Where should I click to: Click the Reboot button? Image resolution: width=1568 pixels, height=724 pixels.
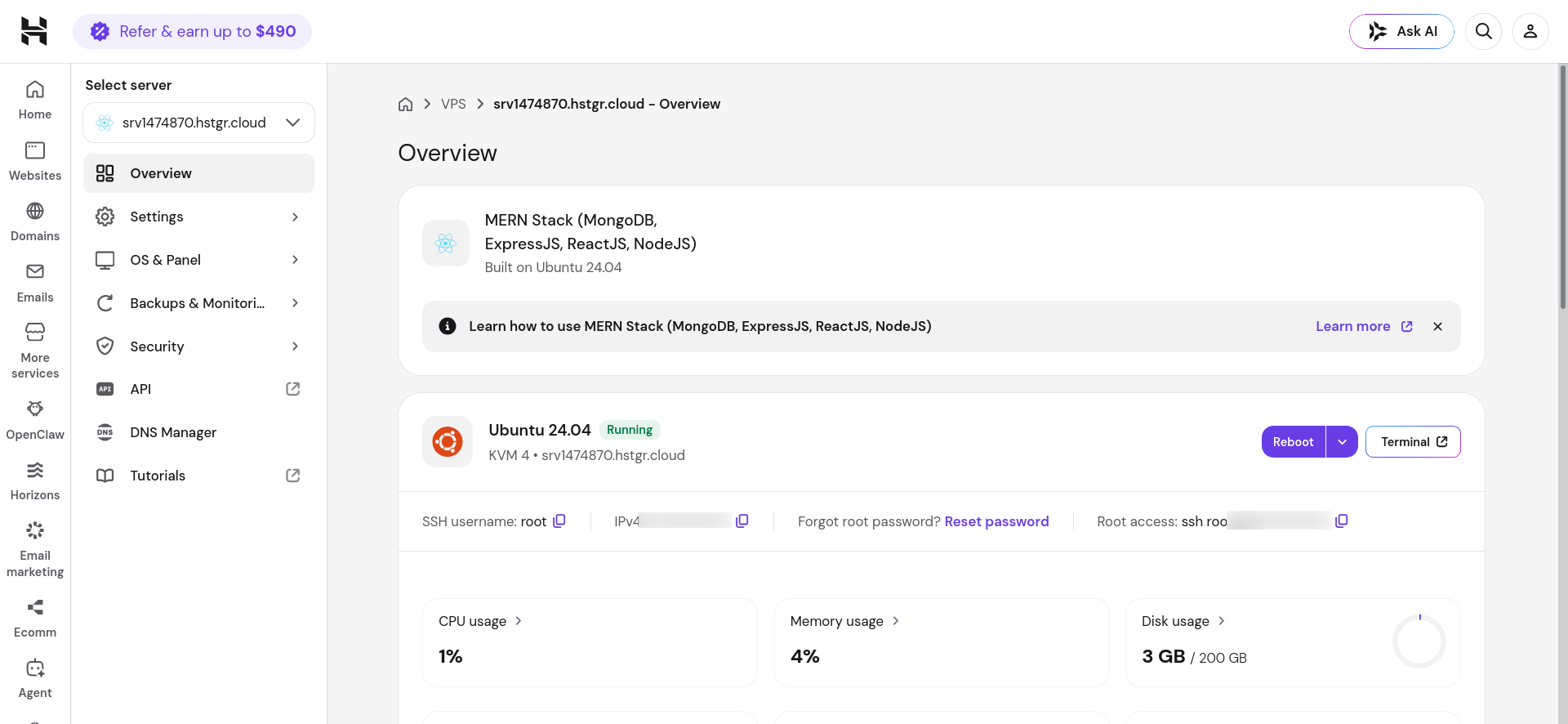tap(1294, 442)
